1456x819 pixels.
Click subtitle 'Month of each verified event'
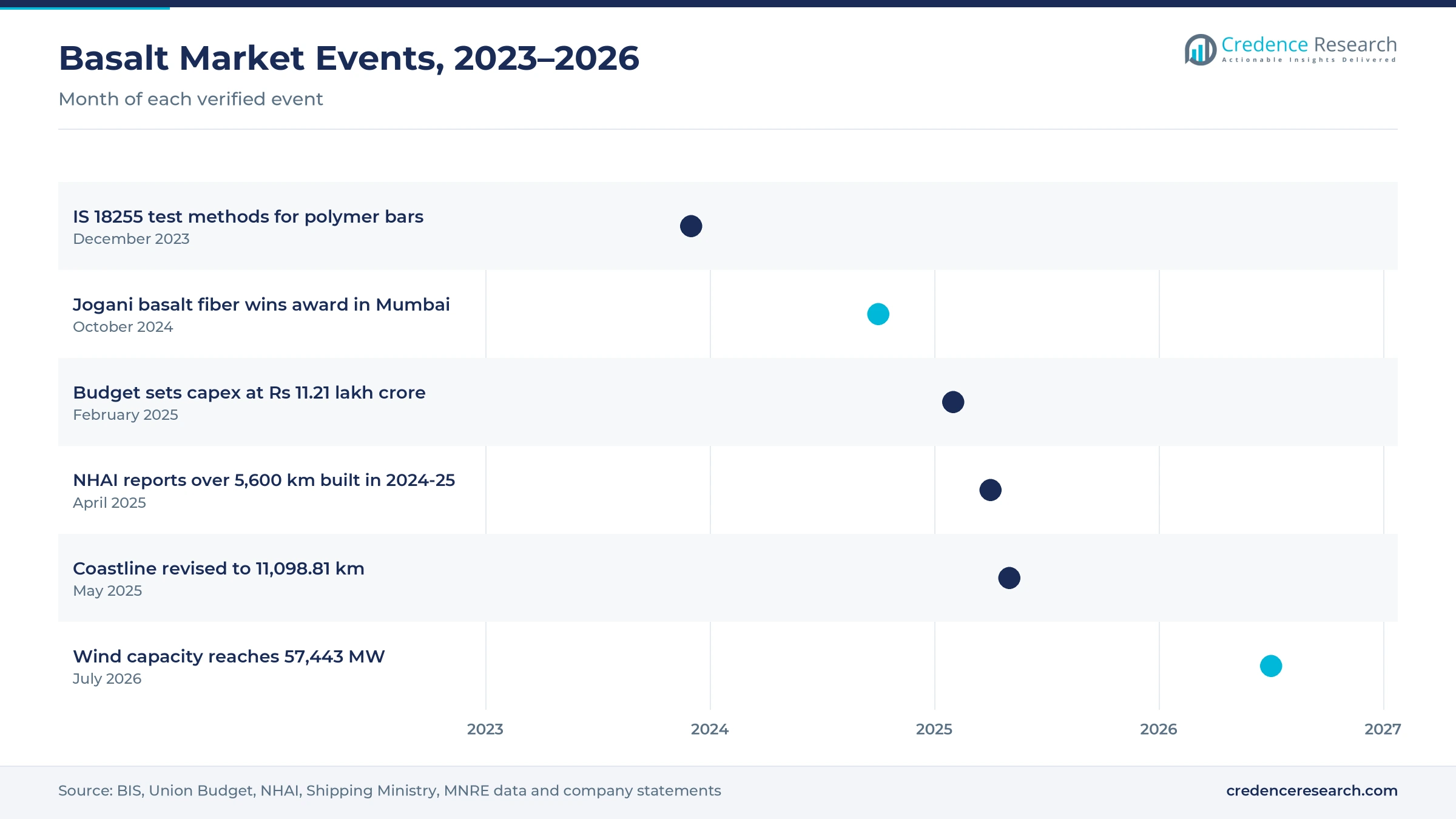190,99
